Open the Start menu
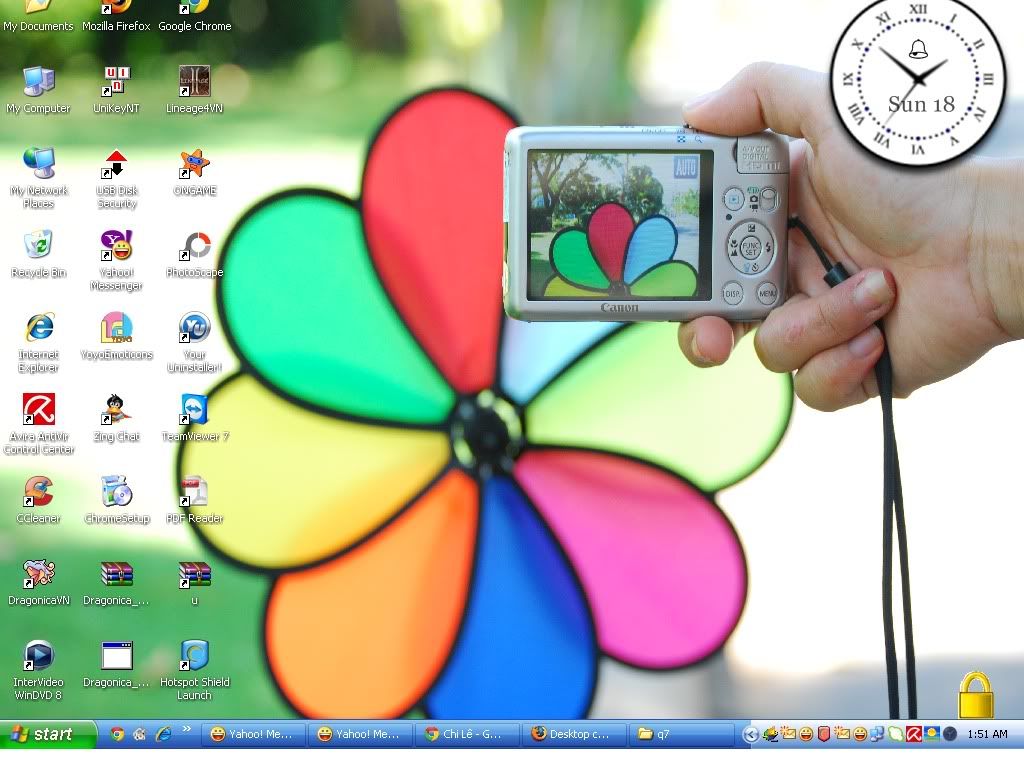Screen dimensions: 1024x768 click(x=45, y=734)
